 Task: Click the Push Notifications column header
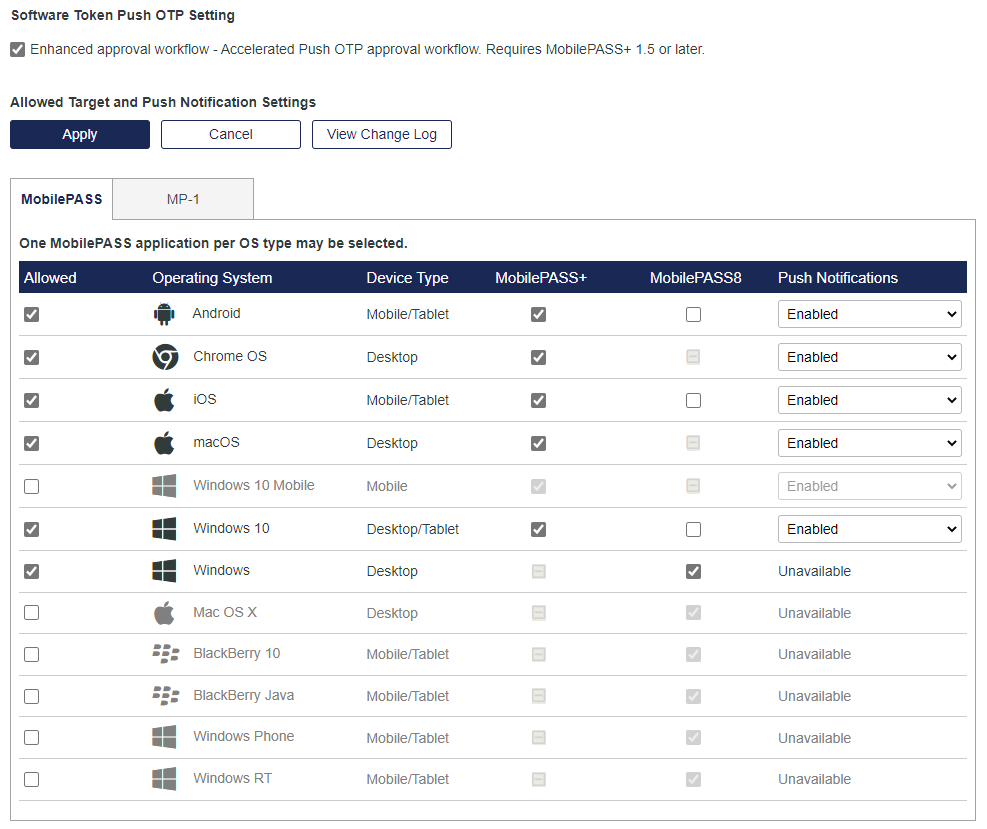(838, 278)
